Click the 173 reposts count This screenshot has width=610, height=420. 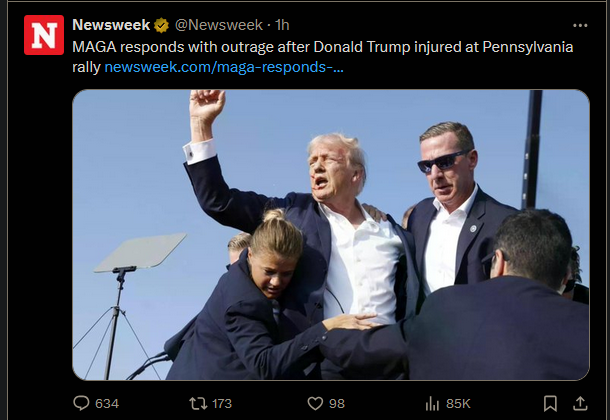click(x=222, y=404)
